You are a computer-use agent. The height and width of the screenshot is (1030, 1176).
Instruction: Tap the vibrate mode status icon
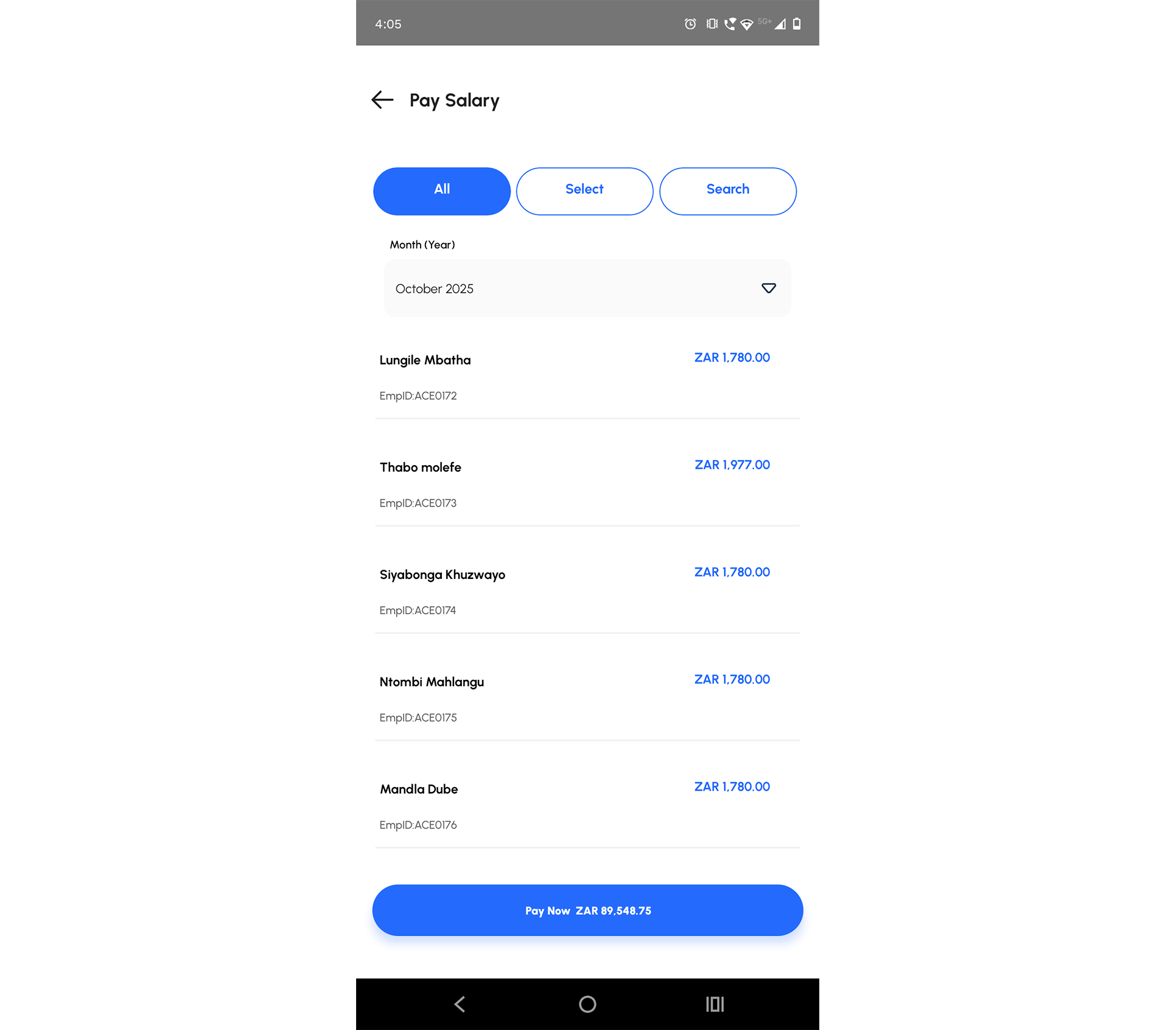pos(712,24)
